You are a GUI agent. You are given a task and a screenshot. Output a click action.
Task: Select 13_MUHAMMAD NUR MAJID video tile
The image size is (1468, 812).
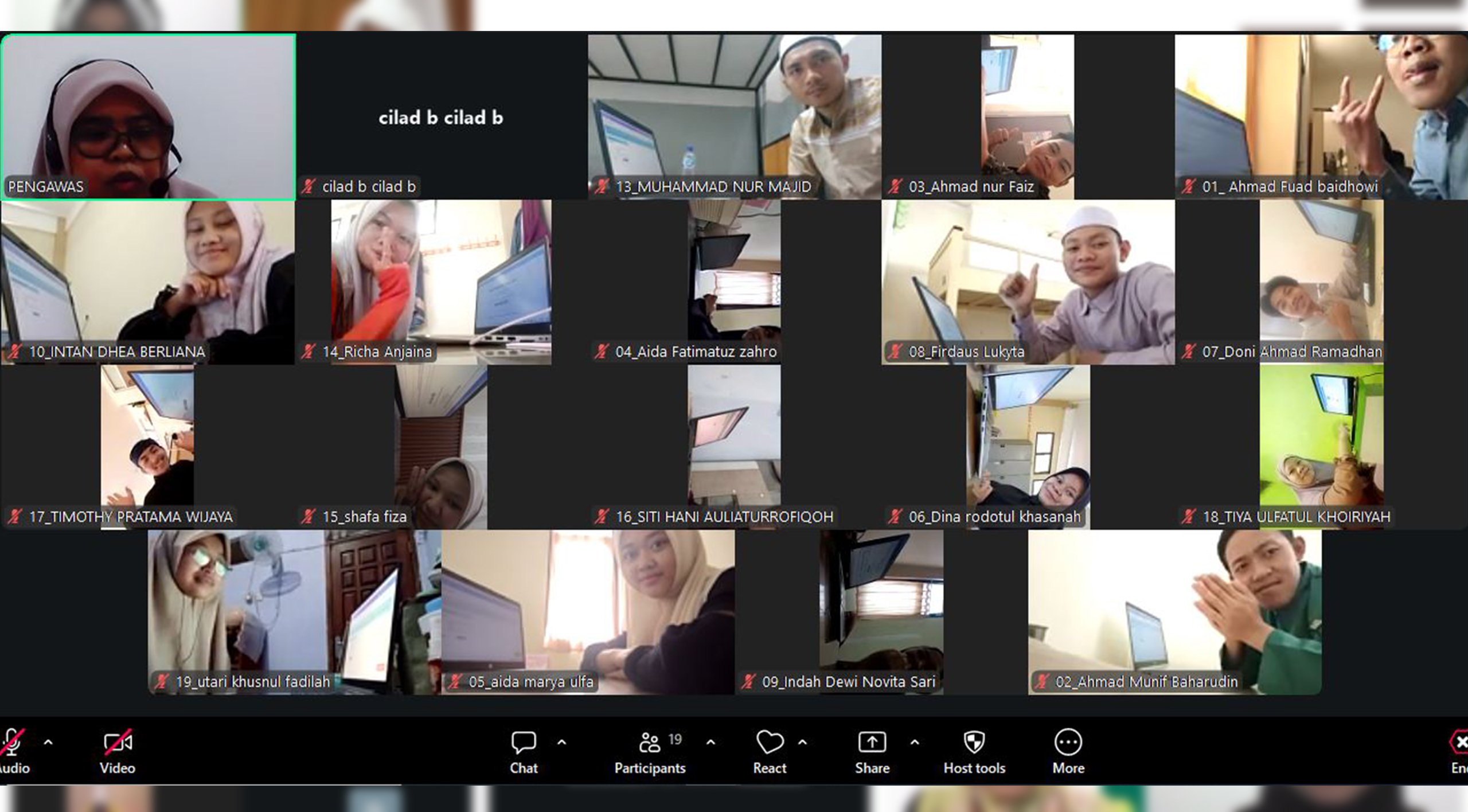point(735,117)
